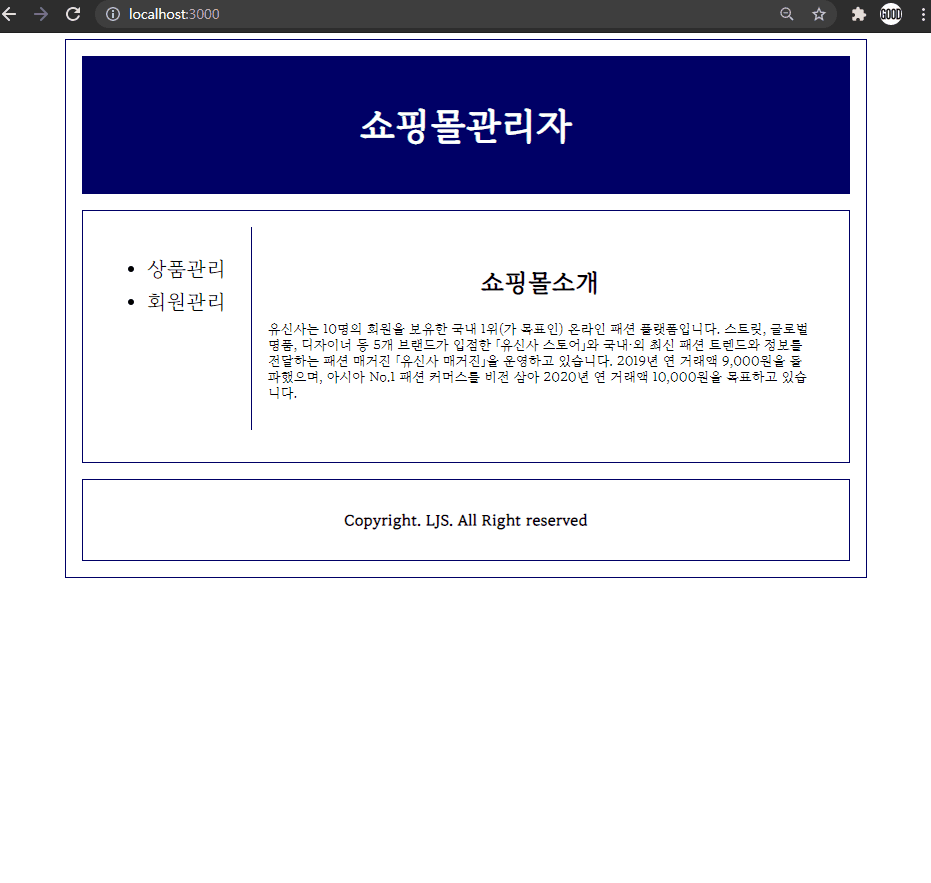Screen dimensions: 931x883
Task: Open the 상품관리 menu item
Action: point(186,269)
